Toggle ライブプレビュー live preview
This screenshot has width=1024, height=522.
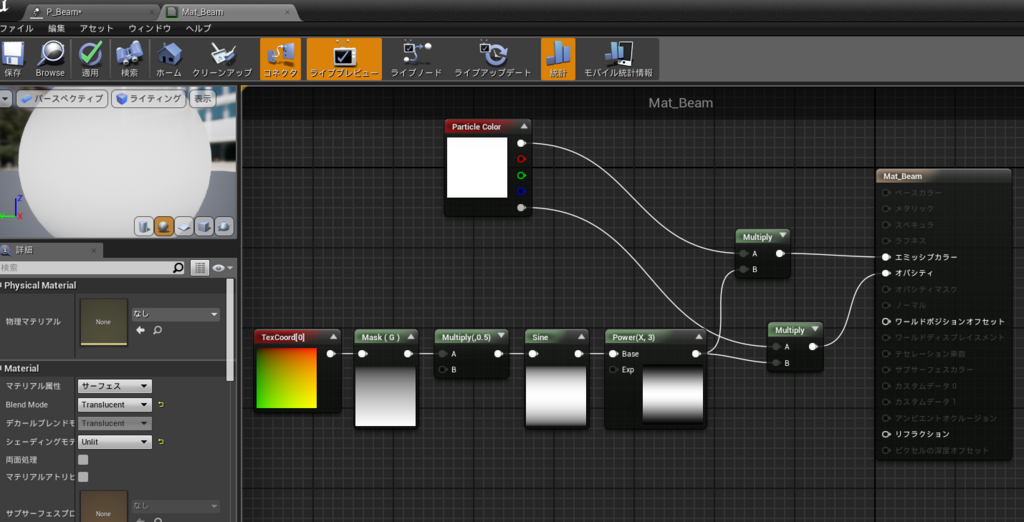click(x=344, y=59)
